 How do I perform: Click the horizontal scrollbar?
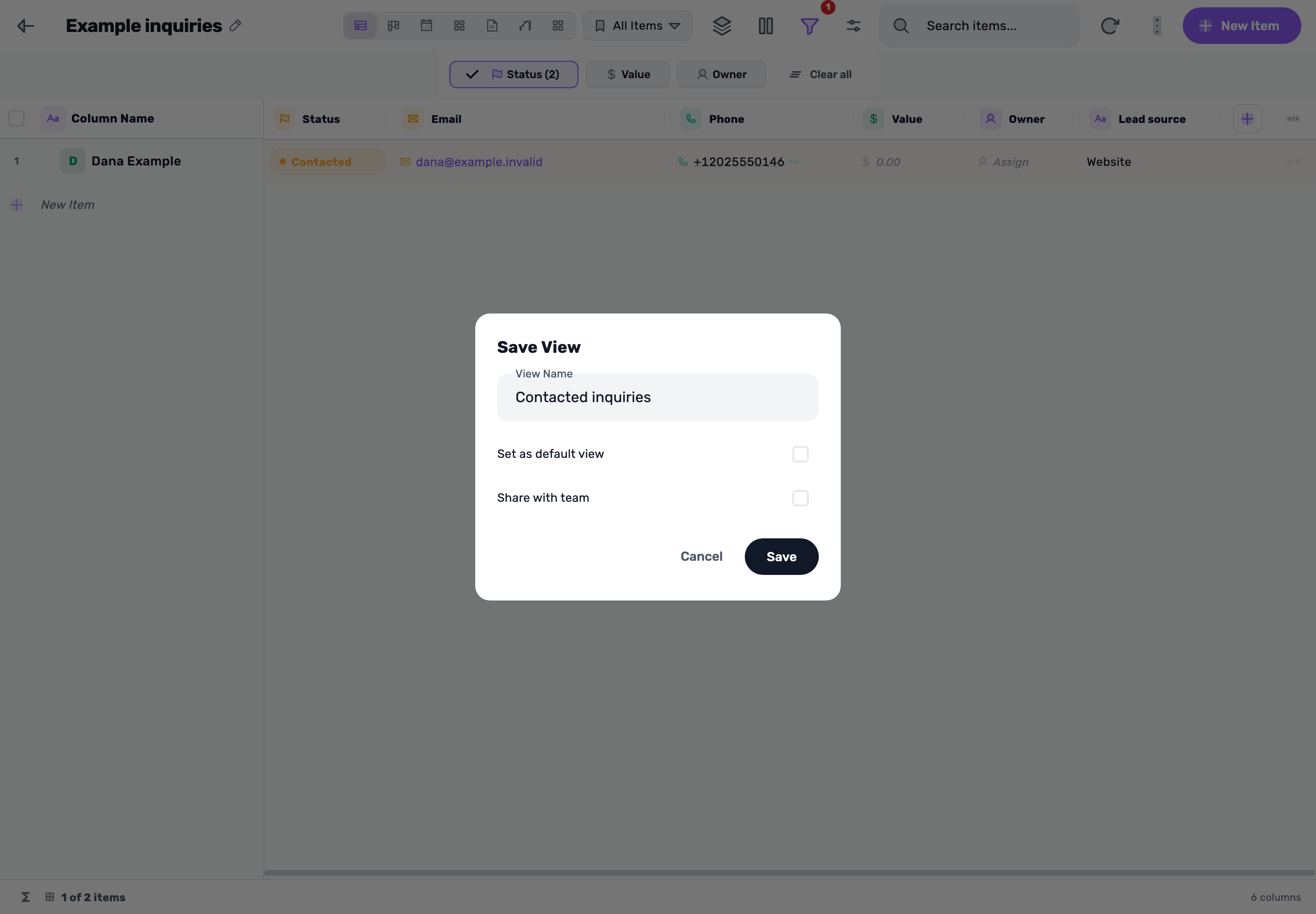[789, 873]
